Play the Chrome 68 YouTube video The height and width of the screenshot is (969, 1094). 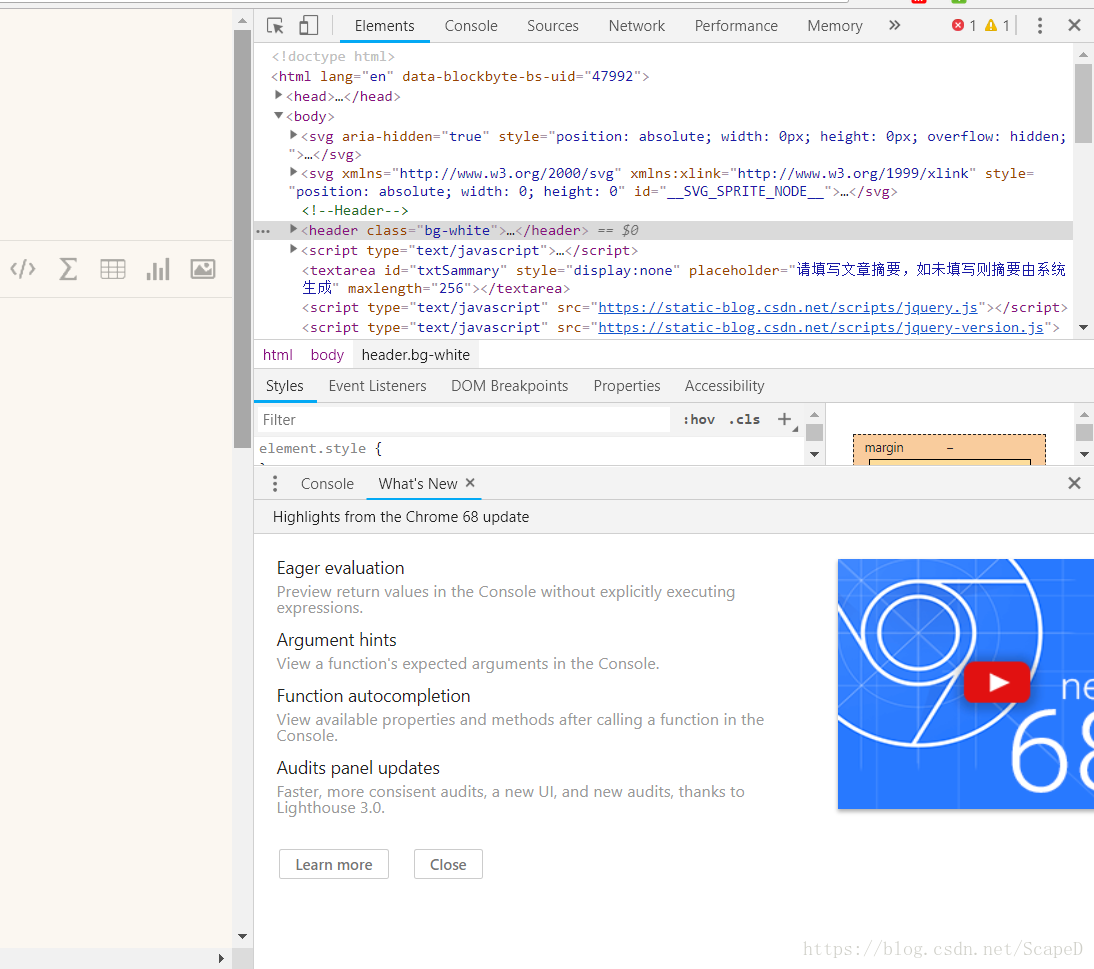(x=996, y=682)
